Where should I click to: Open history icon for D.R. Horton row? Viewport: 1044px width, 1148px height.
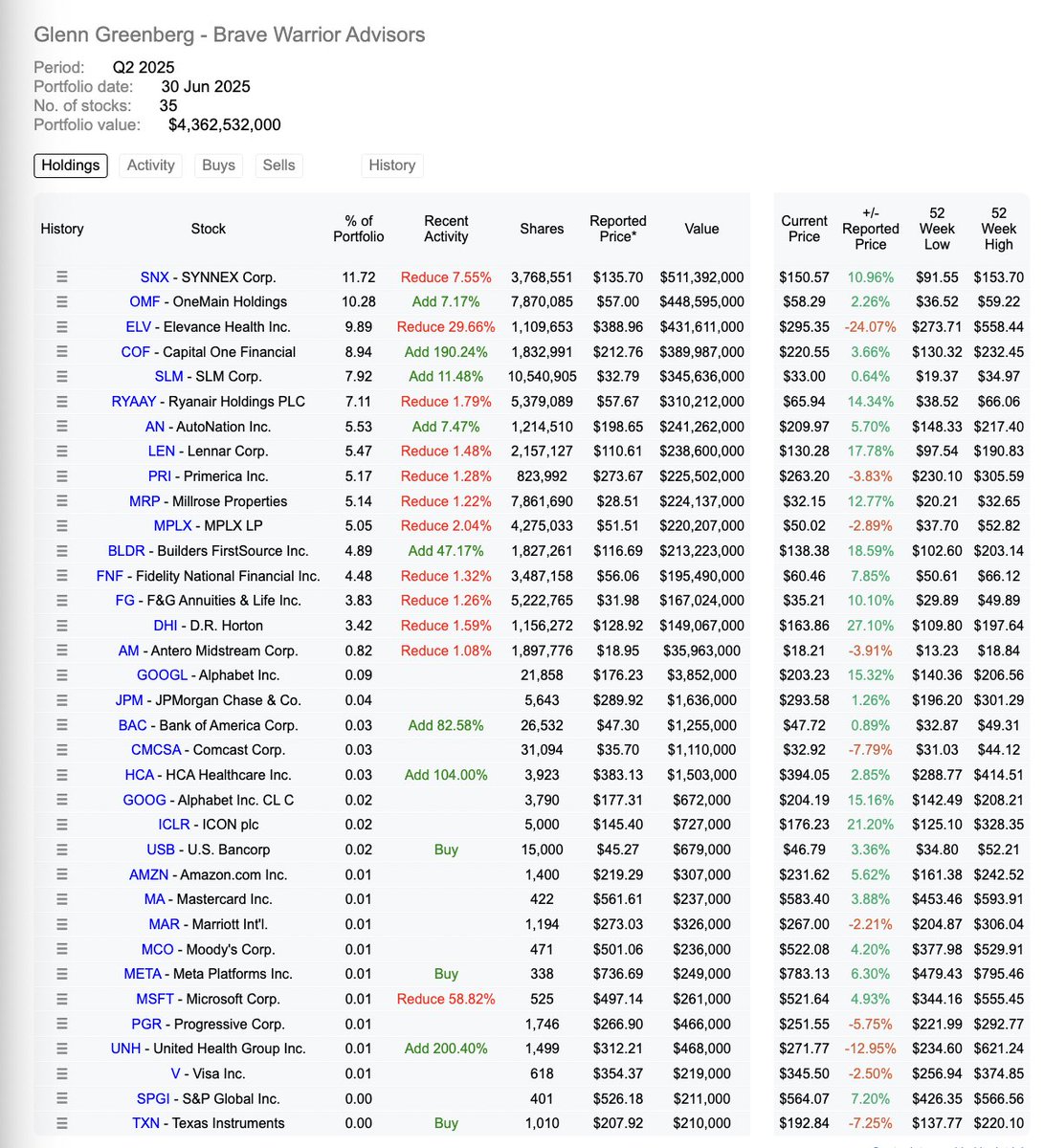[62, 626]
